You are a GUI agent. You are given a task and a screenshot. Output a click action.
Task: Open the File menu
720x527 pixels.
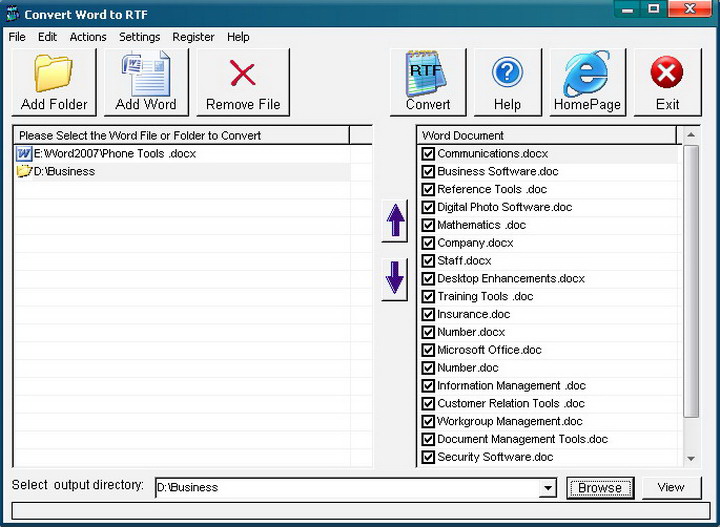pyautogui.click(x=17, y=37)
